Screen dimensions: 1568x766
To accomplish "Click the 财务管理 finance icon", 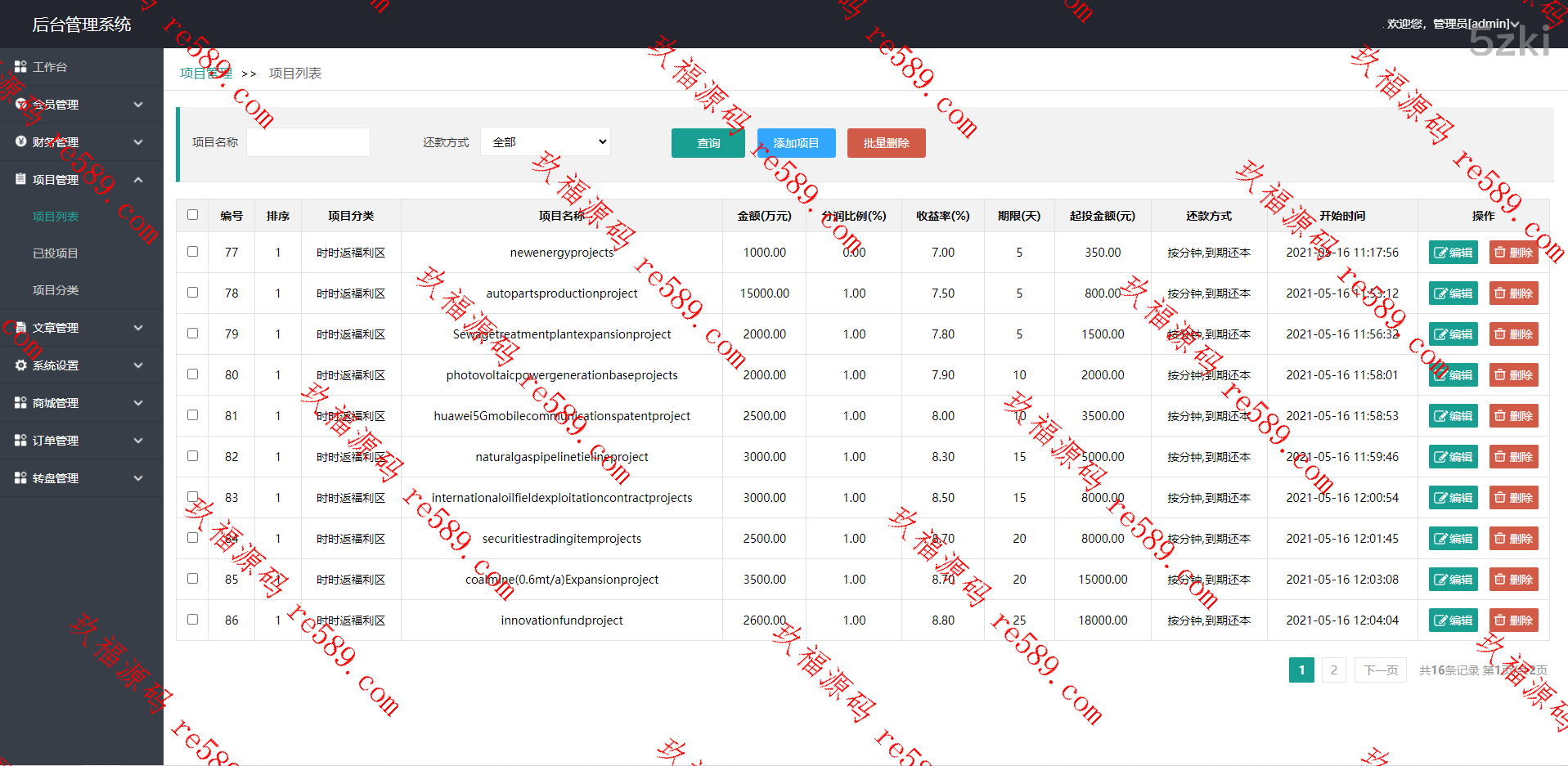I will [20, 141].
